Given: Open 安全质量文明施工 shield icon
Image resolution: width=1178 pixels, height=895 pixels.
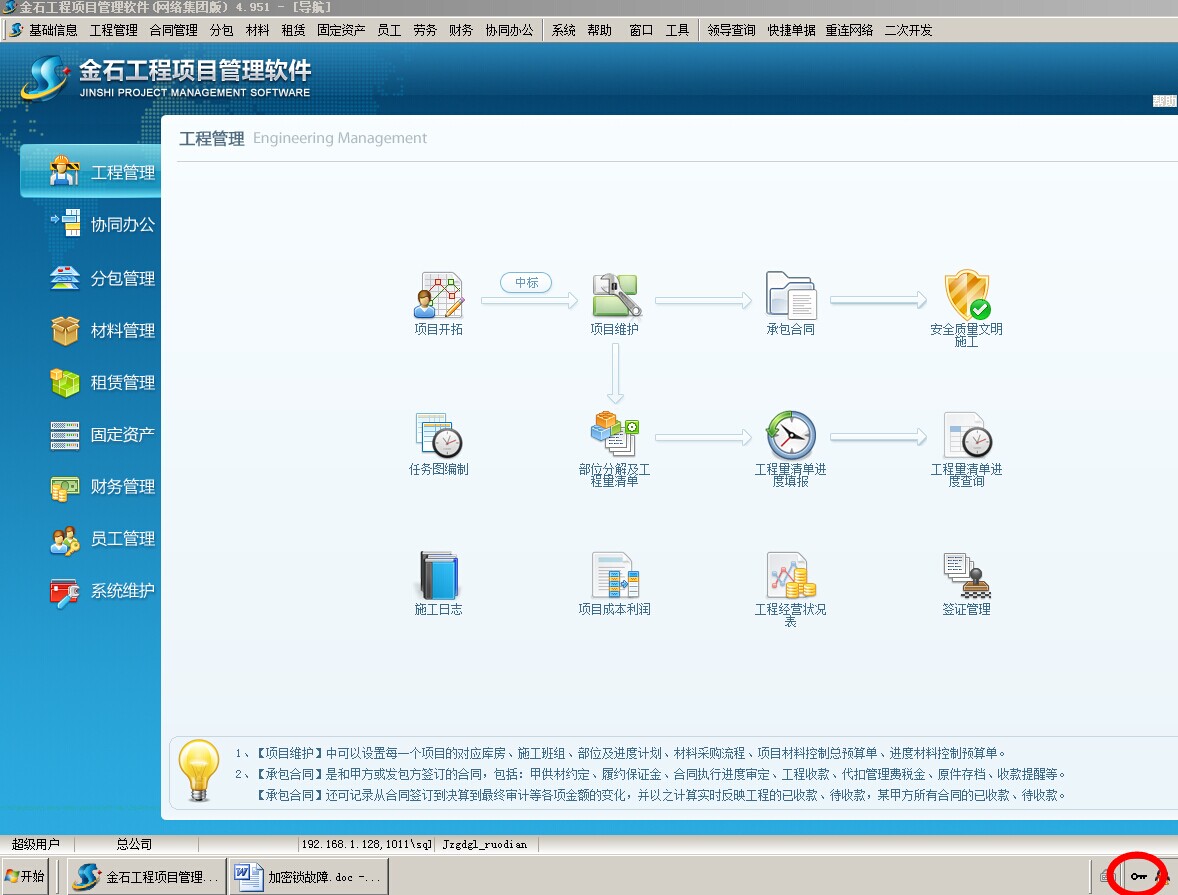Looking at the screenshot, I should [966, 296].
